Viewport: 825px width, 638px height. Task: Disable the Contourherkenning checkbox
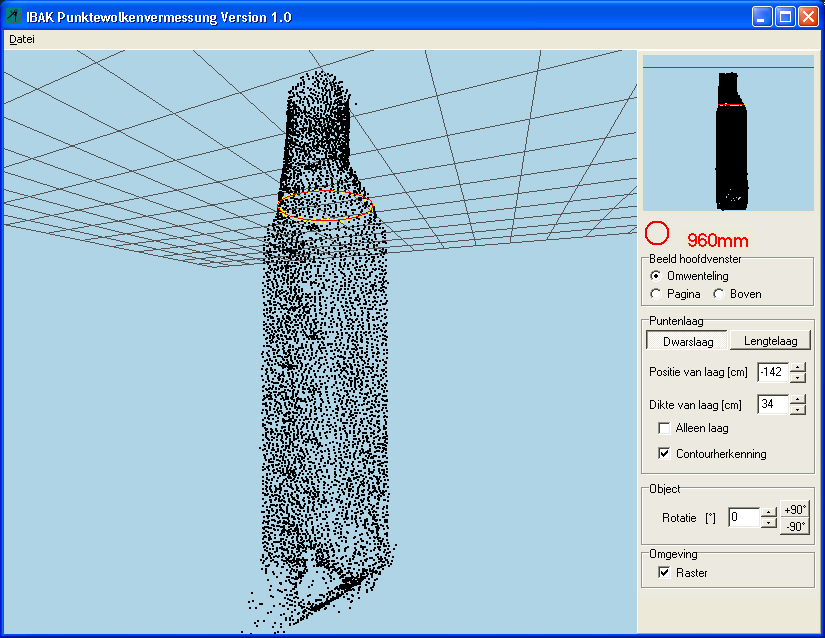click(664, 453)
